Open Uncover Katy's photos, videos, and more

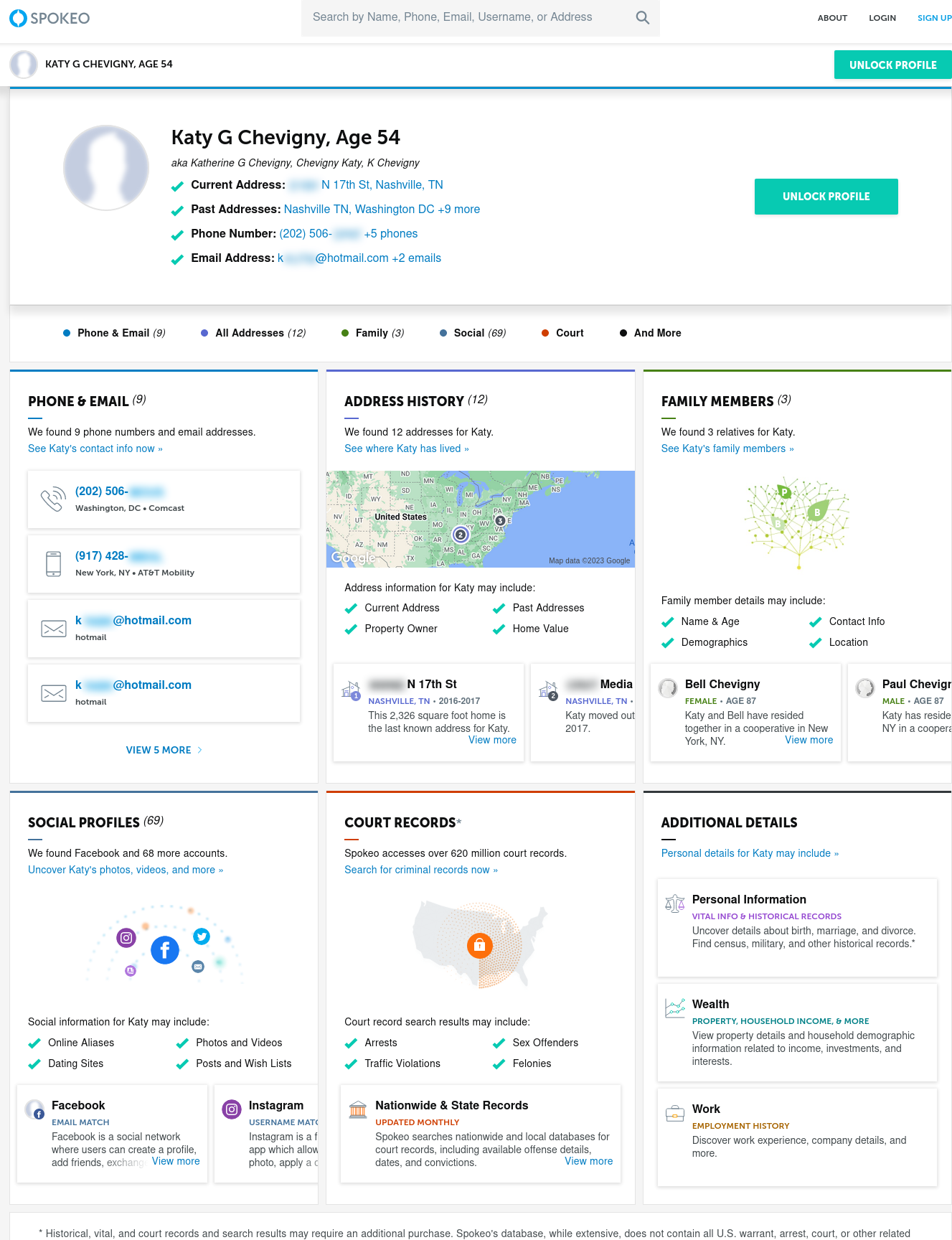(126, 870)
